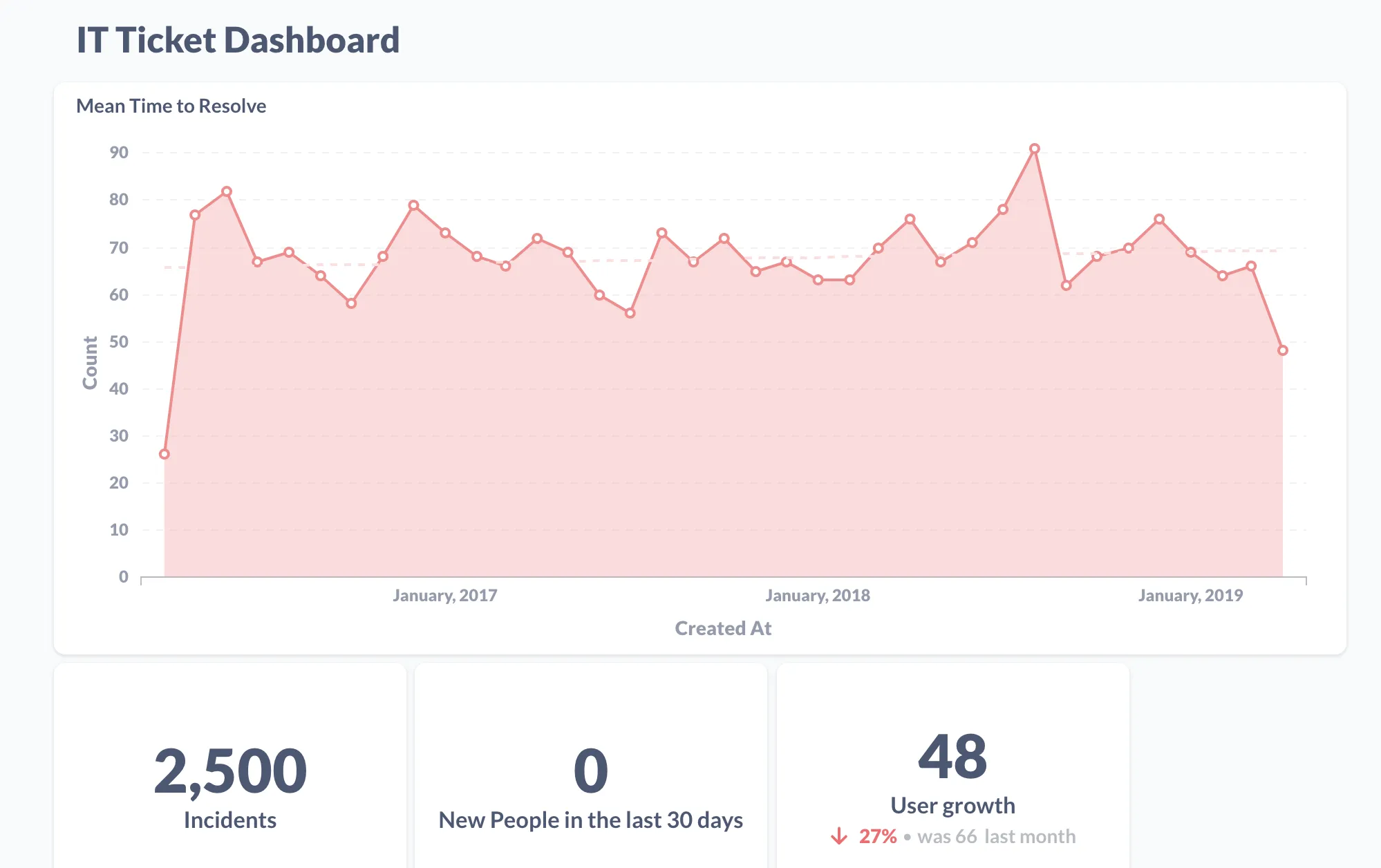Image resolution: width=1381 pixels, height=868 pixels.
Task: Click the Incidents card label
Action: click(x=230, y=820)
